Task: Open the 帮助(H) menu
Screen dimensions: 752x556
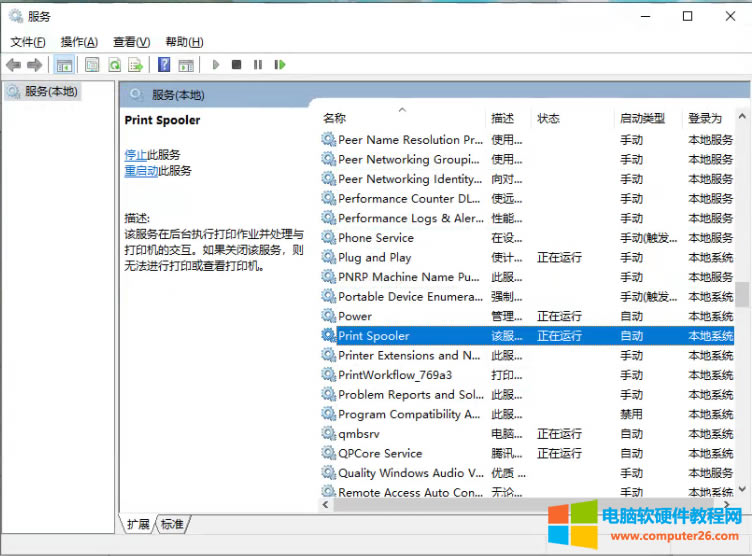Action: (x=184, y=42)
